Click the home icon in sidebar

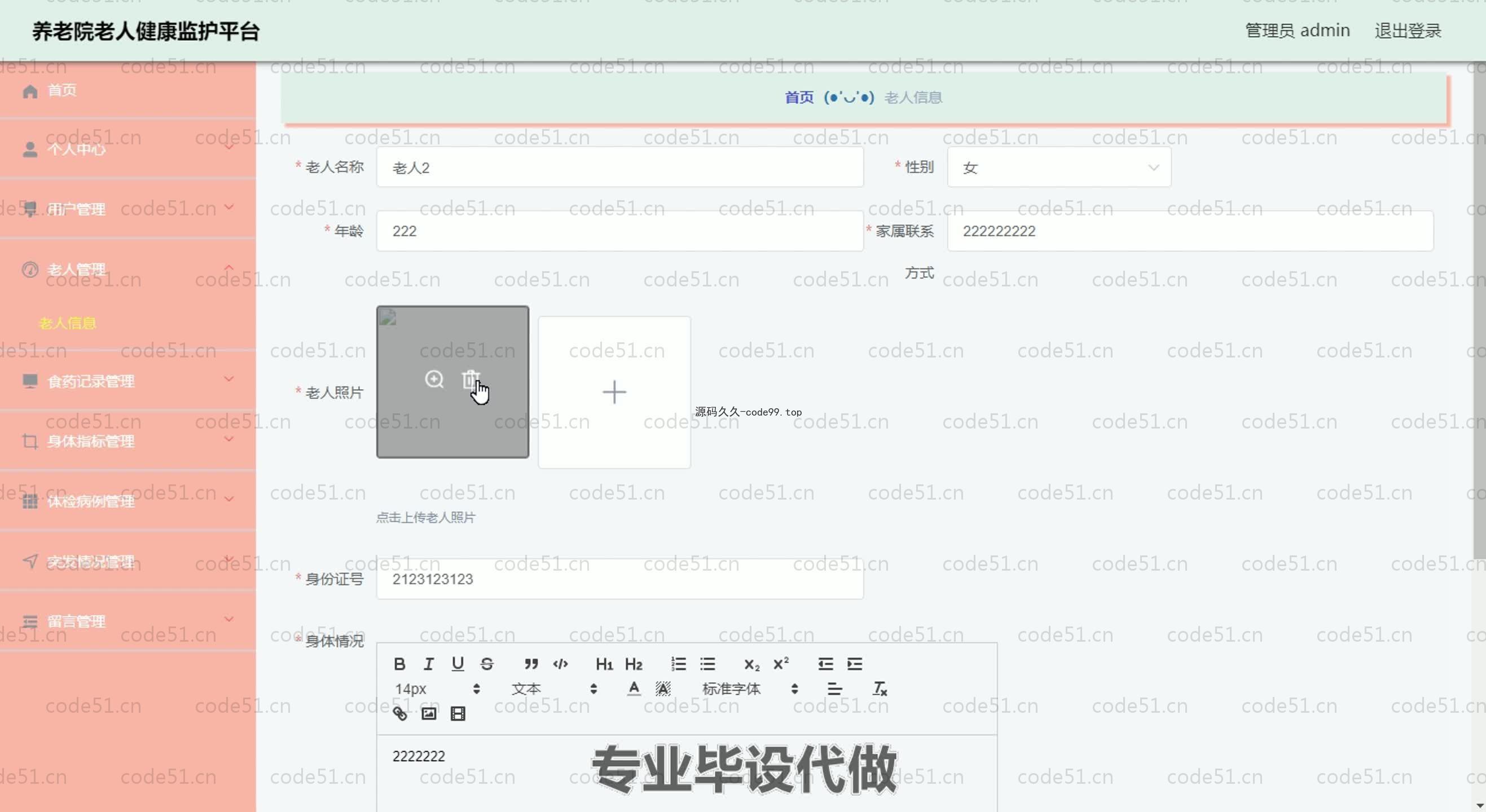[30, 91]
